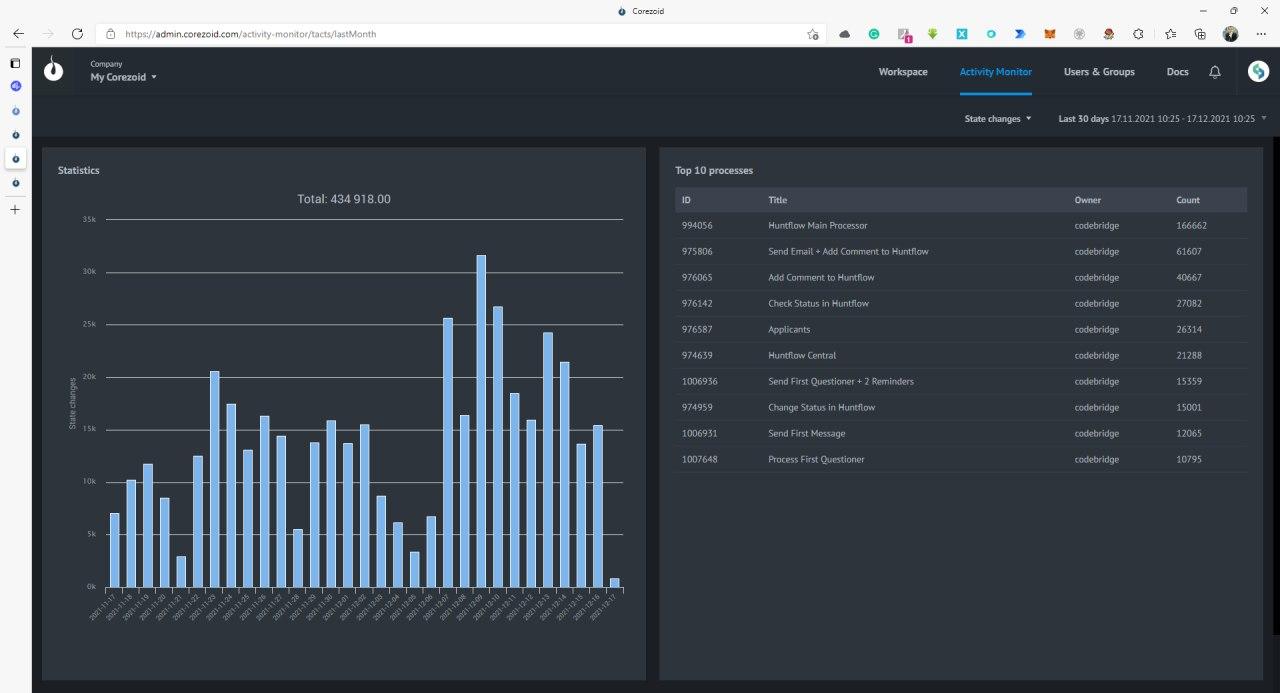Click the Corezoid logo icon
Image resolution: width=1280 pixels, height=693 pixels.
coord(54,71)
